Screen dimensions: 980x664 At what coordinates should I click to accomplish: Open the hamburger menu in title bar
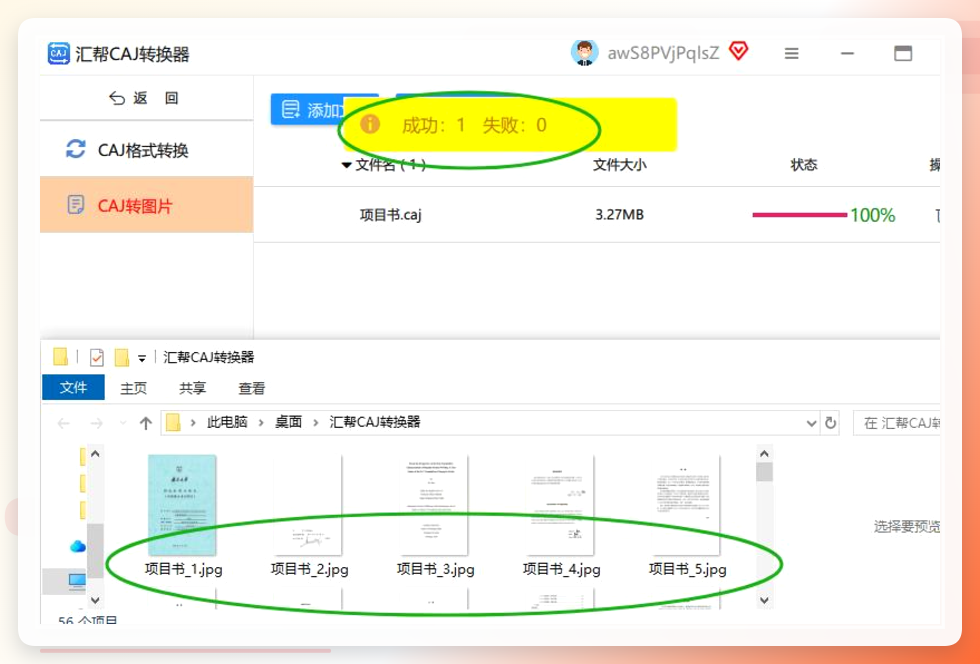click(791, 54)
